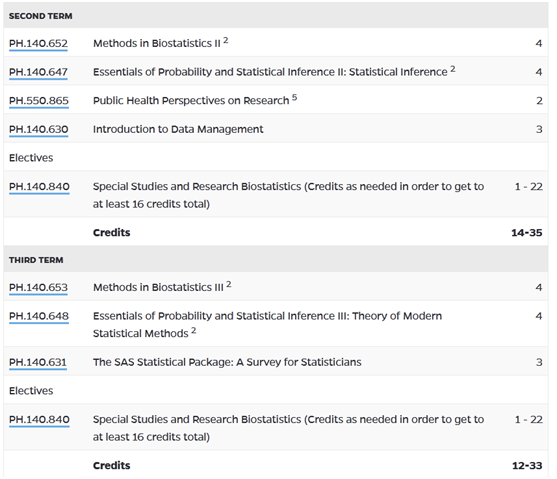This screenshot has height=479, width=557.
Task: Click the SECOND TERM header row
Action: coord(276,16)
